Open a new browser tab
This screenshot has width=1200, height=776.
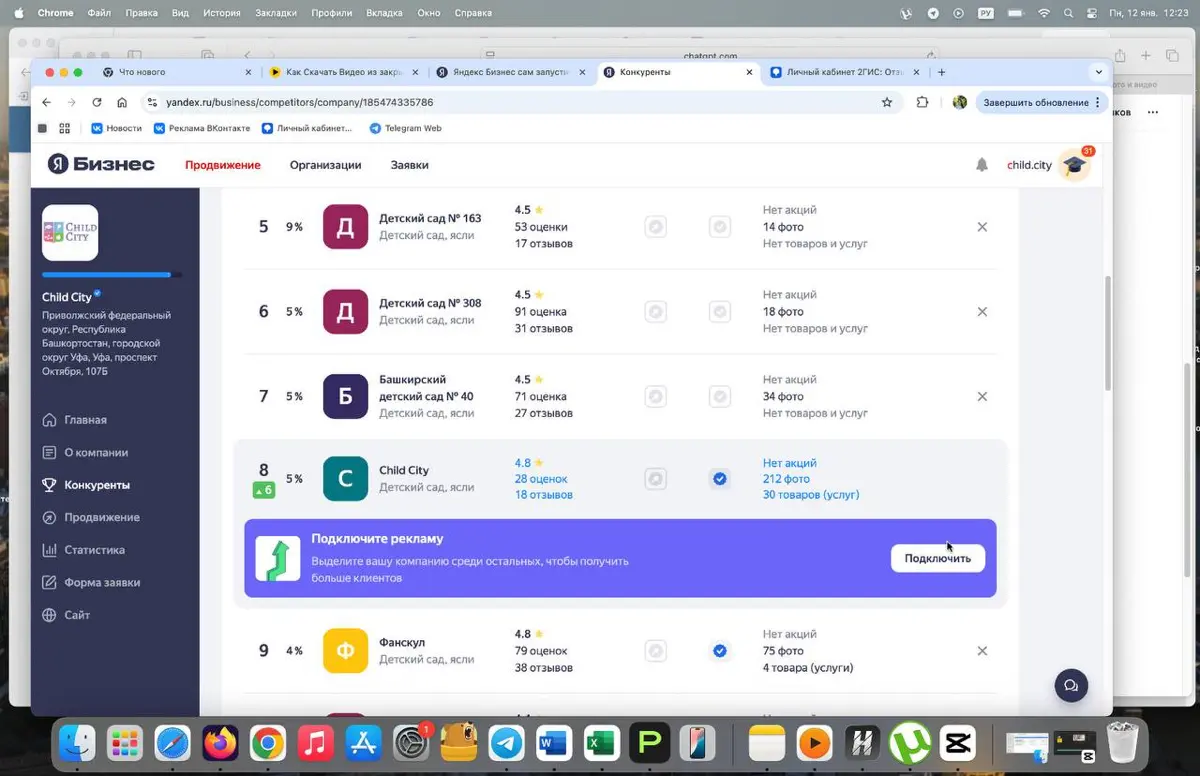[942, 72]
